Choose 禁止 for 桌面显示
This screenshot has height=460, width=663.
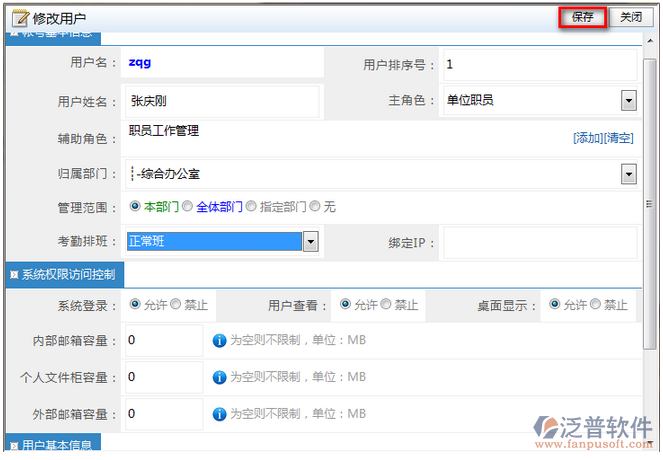tap(597, 305)
